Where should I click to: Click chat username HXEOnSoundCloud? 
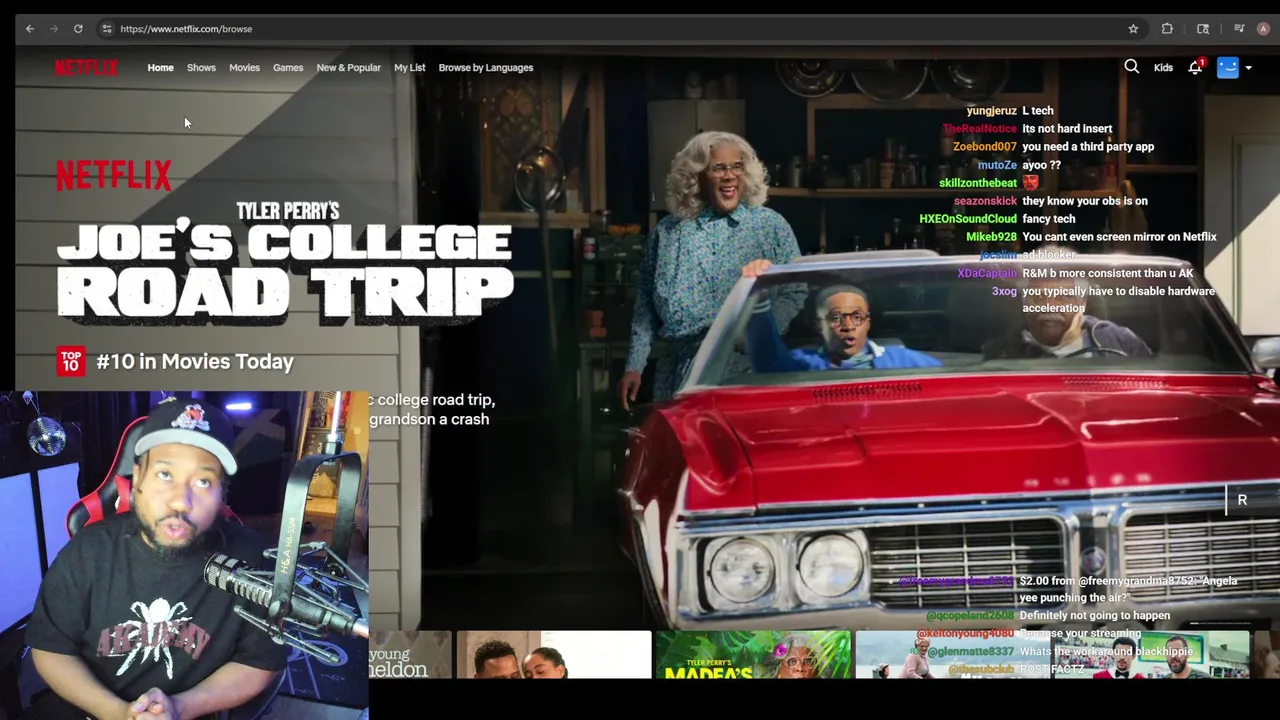[968, 219]
